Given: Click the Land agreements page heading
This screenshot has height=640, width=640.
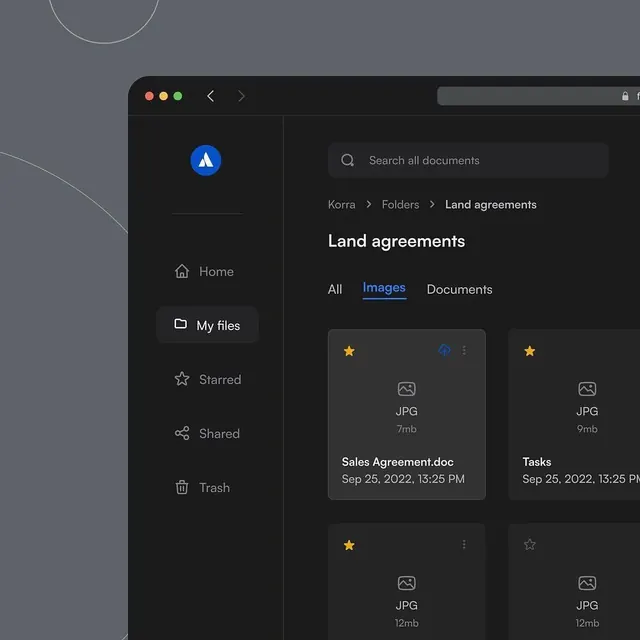Looking at the screenshot, I should click(x=396, y=241).
